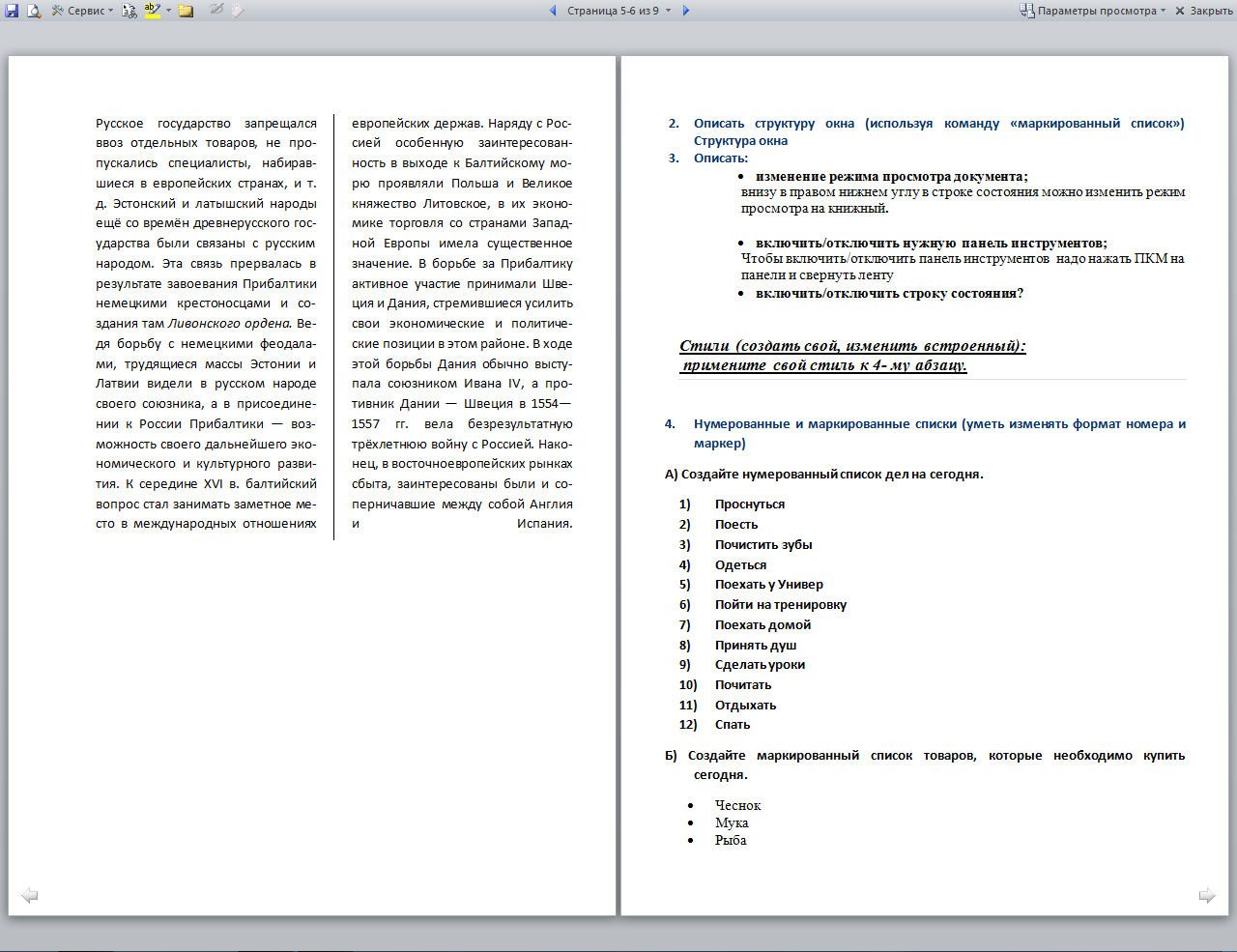The height and width of the screenshot is (952, 1237).
Task: Go to previous screen with left blue arrow
Action: 553,11
